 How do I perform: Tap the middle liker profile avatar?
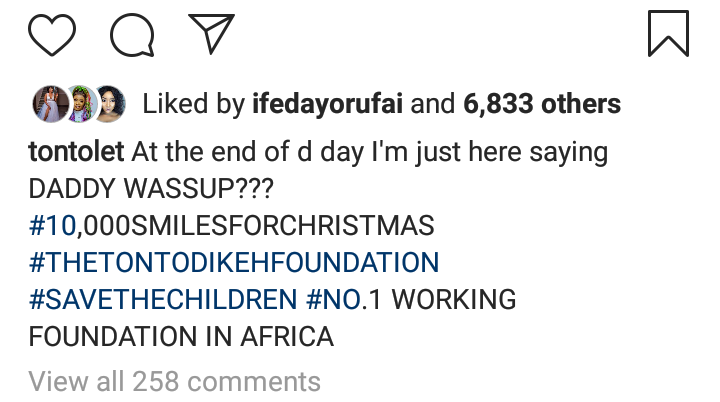(77, 102)
